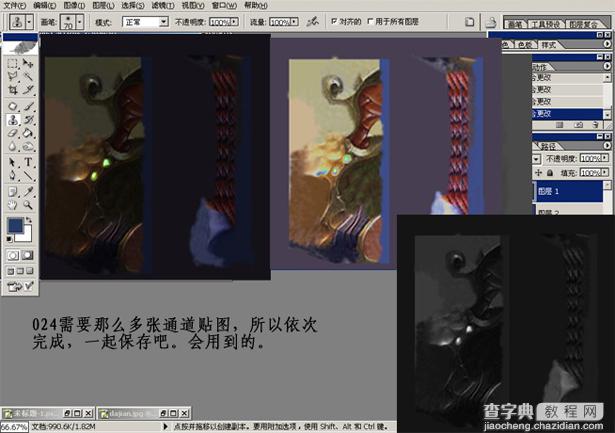This screenshot has width=615, height=433.
Task: Toggle the 用于所有图层 checkbox
Action: (370, 22)
